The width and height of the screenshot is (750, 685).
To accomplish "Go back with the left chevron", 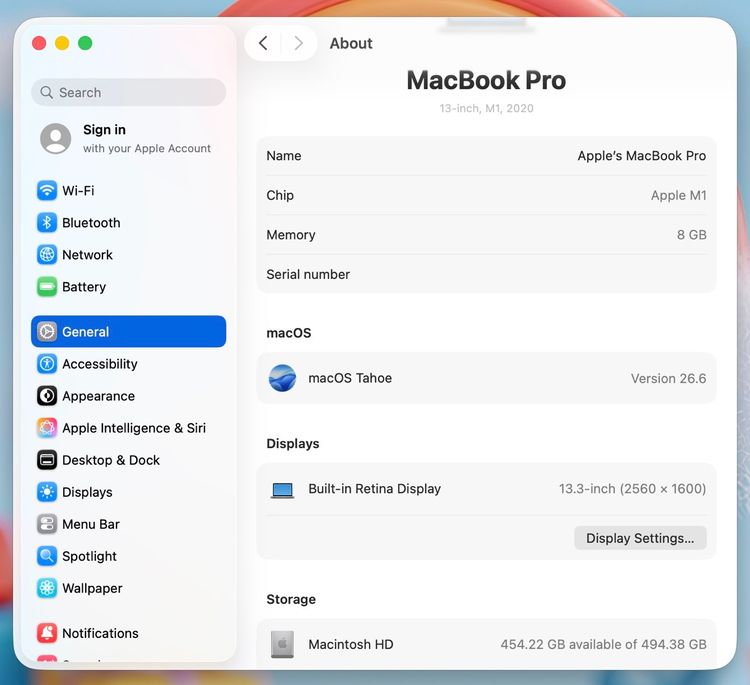I will point(263,43).
